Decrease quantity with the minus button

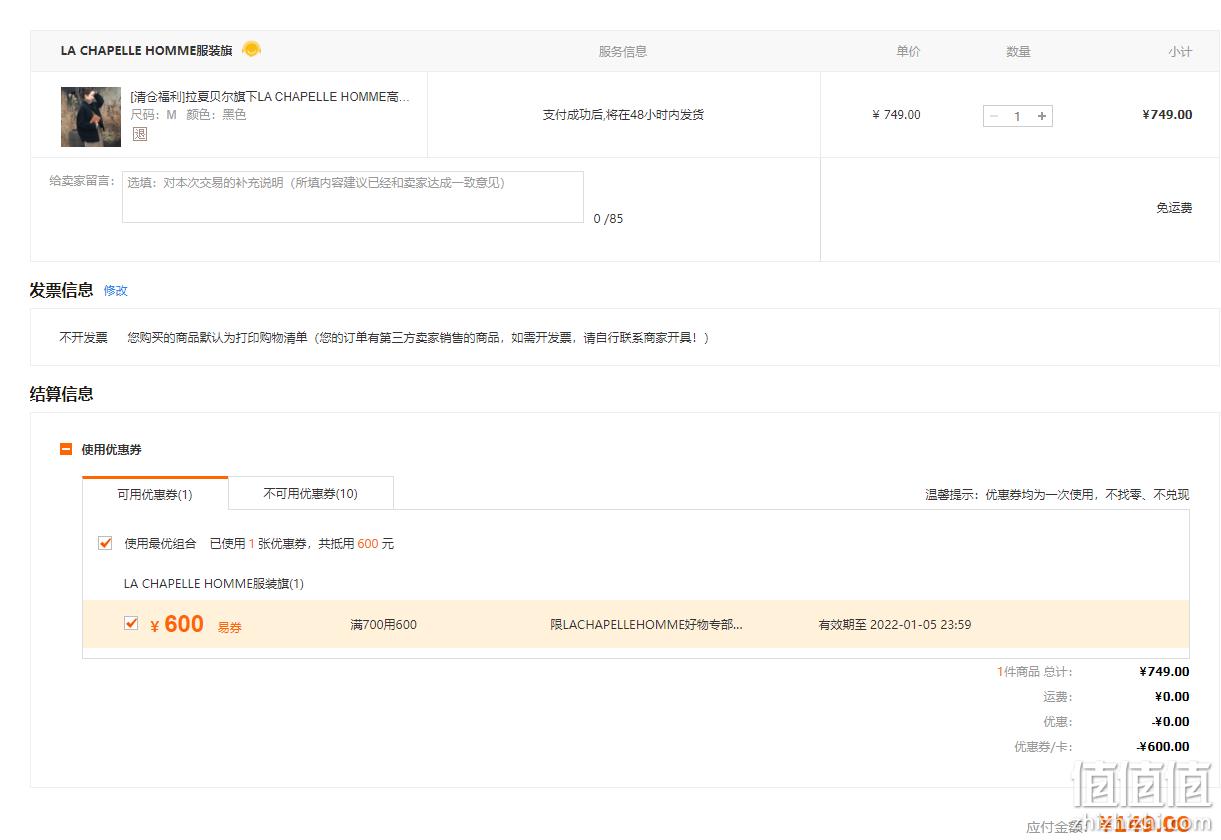pos(994,116)
